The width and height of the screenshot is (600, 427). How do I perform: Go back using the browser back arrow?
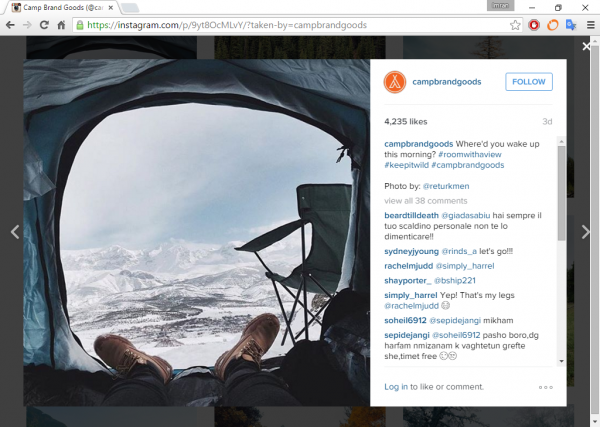point(10,25)
